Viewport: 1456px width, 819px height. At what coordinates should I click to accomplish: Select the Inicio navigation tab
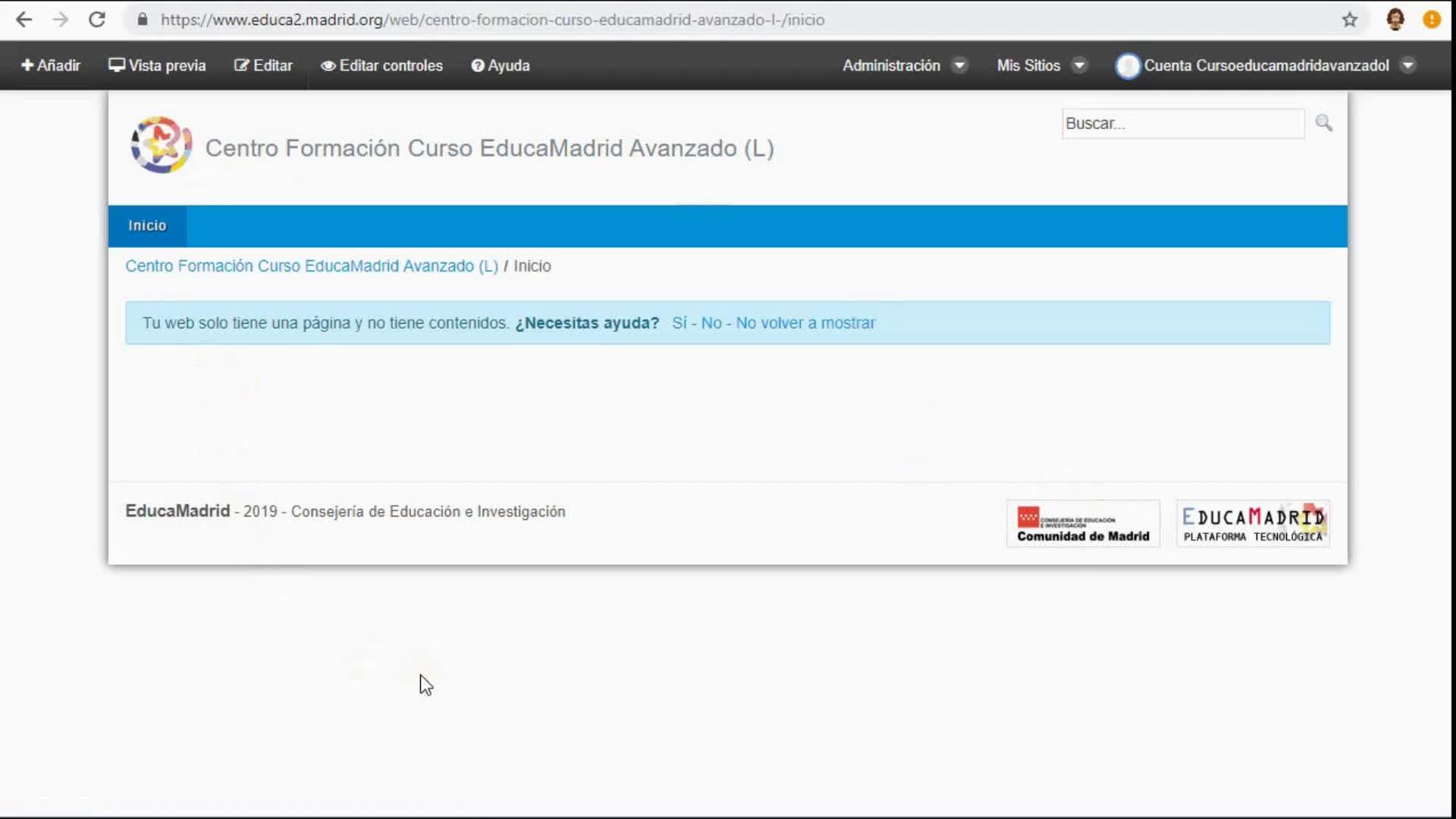pos(147,226)
